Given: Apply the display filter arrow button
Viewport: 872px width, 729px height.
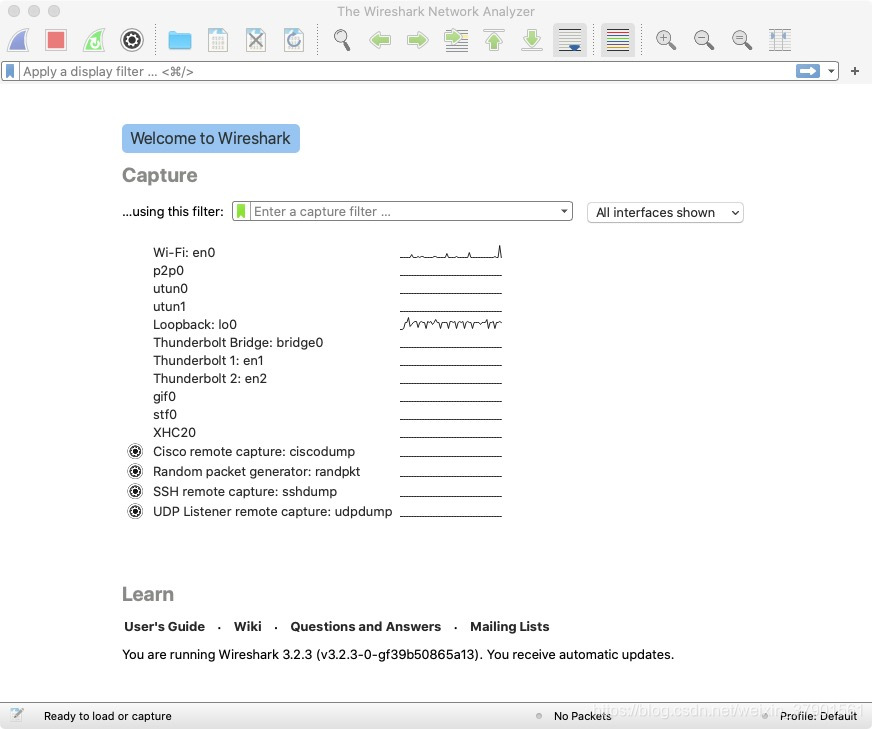Looking at the screenshot, I should (x=807, y=71).
